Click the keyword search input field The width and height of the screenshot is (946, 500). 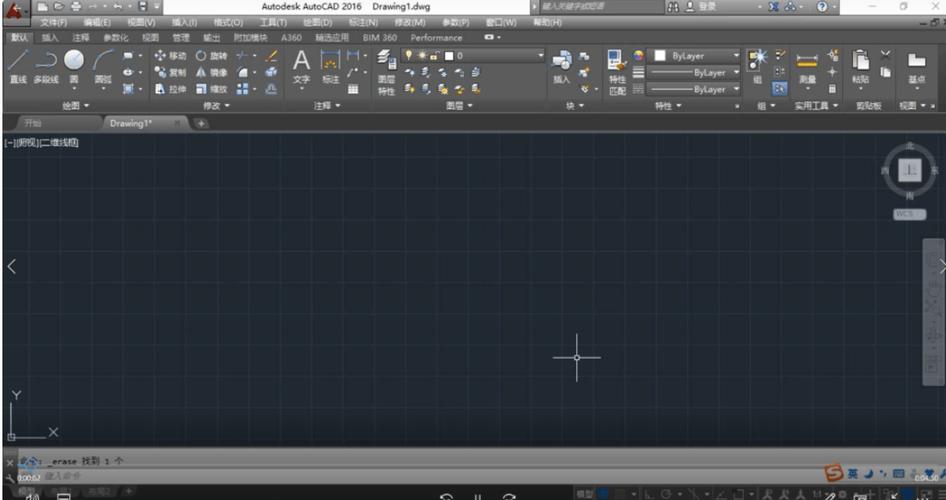(600, 7)
